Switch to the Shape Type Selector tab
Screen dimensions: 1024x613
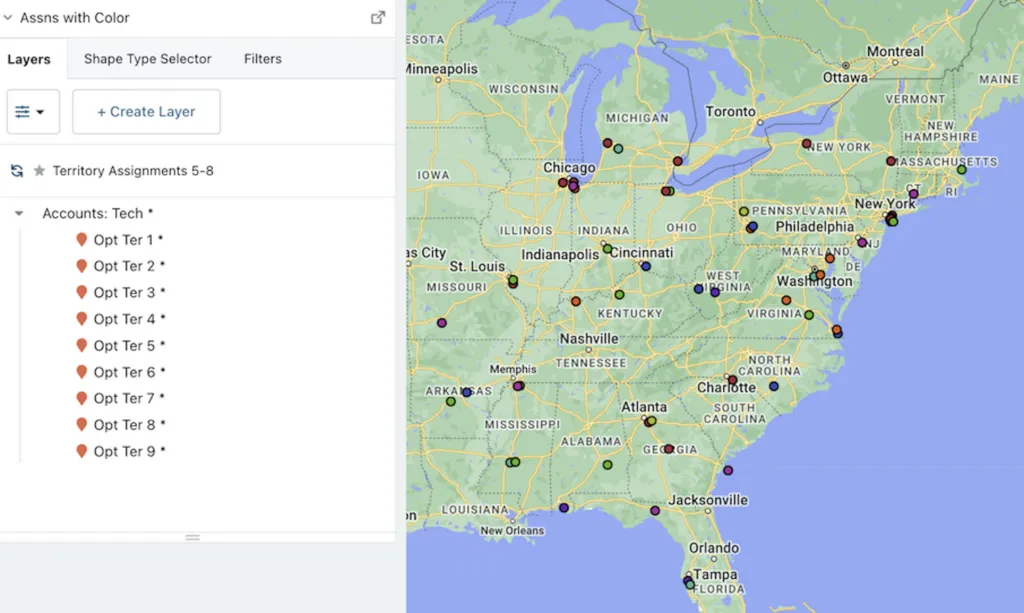click(x=146, y=59)
